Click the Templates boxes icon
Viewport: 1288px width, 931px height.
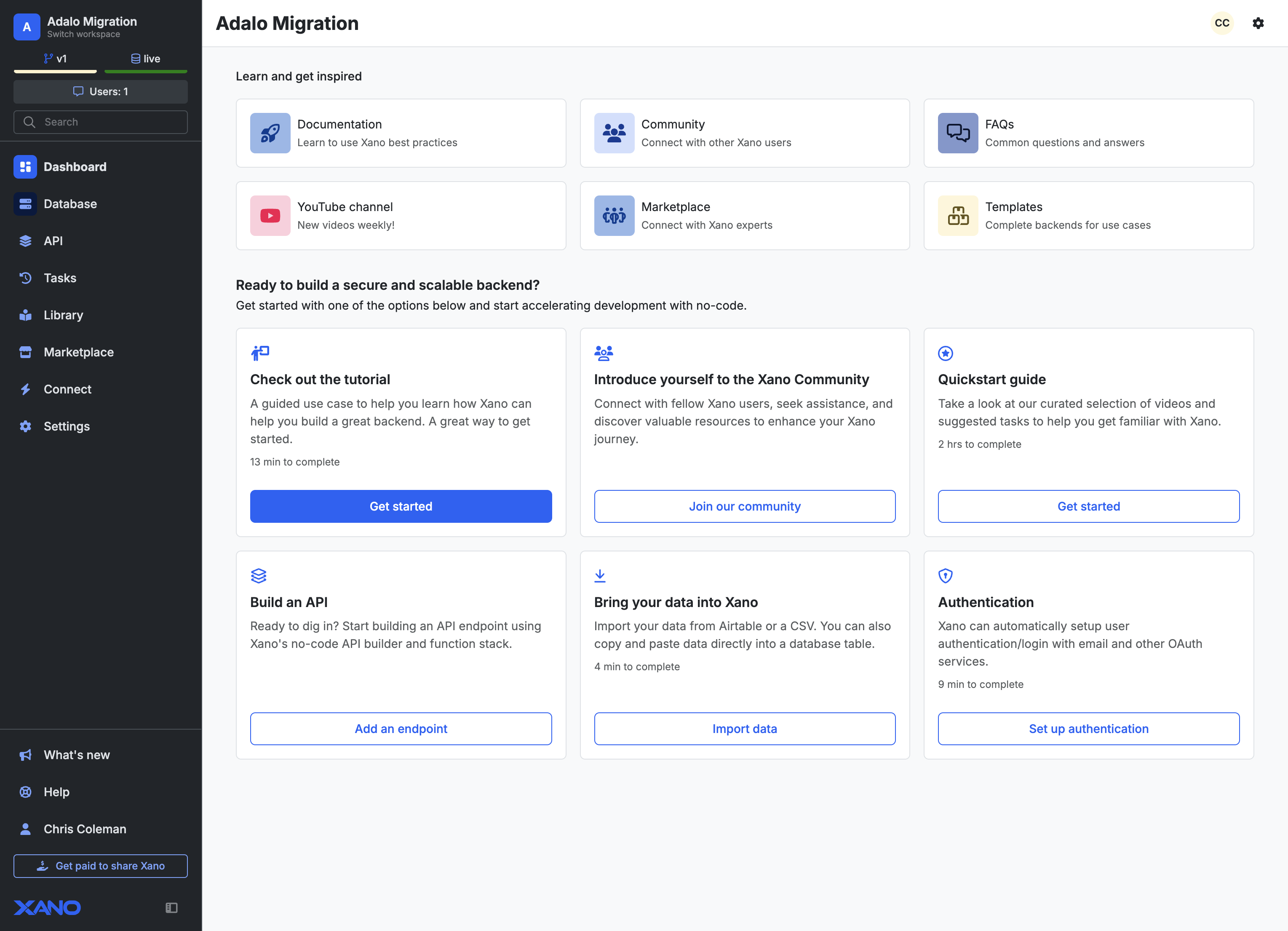(958, 216)
